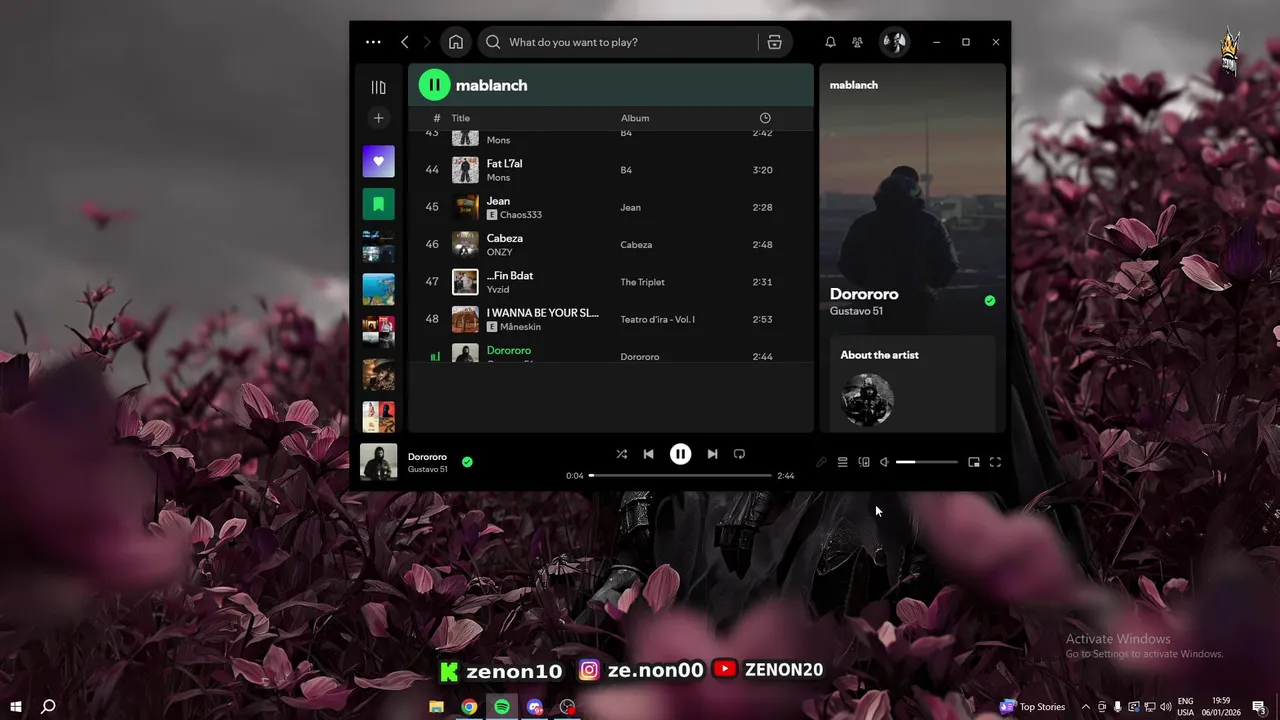Image resolution: width=1280 pixels, height=720 pixels.
Task: Open notifications bell (What's New)
Action: pos(830,42)
